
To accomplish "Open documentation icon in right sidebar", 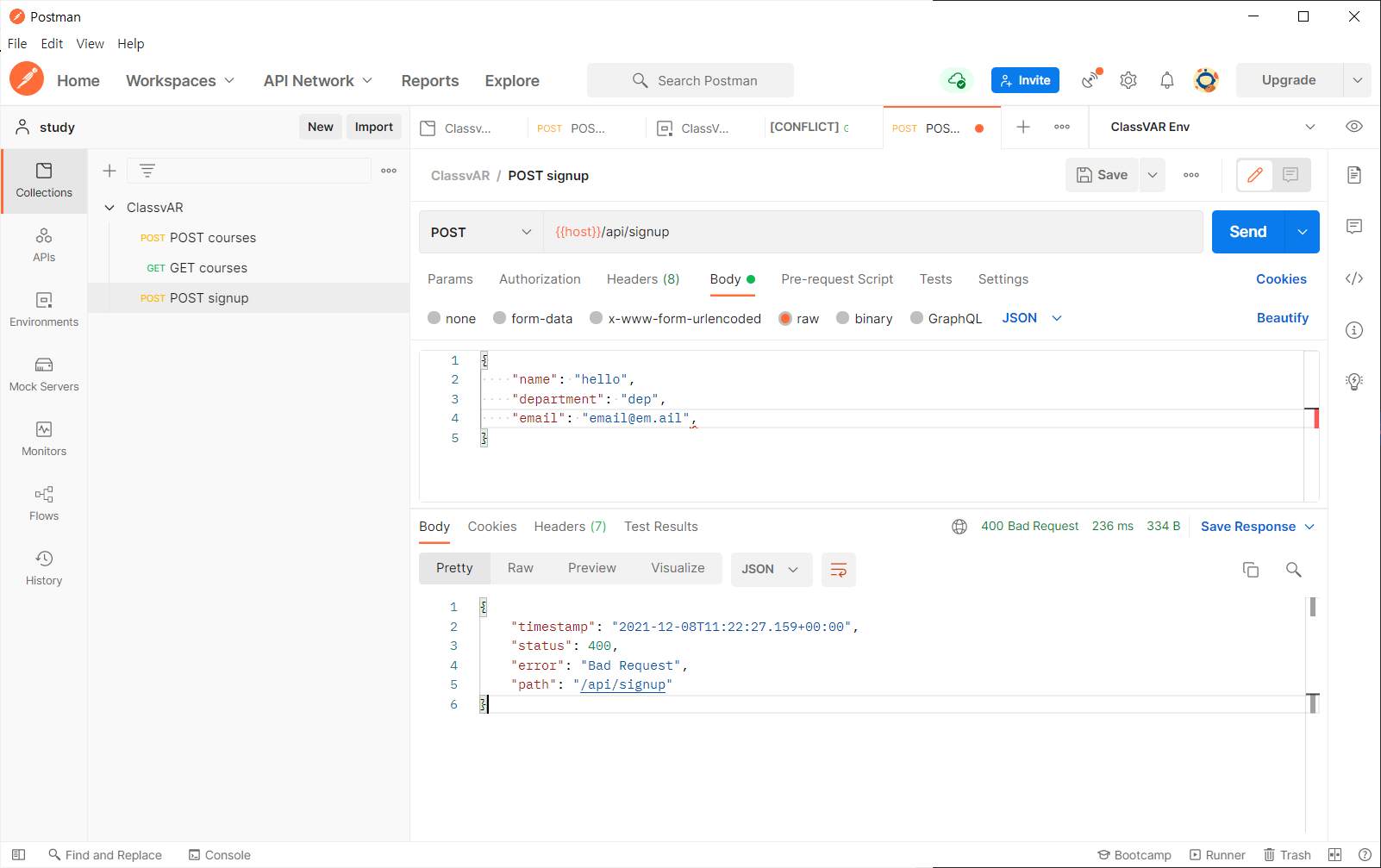I will click(x=1354, y=175).
